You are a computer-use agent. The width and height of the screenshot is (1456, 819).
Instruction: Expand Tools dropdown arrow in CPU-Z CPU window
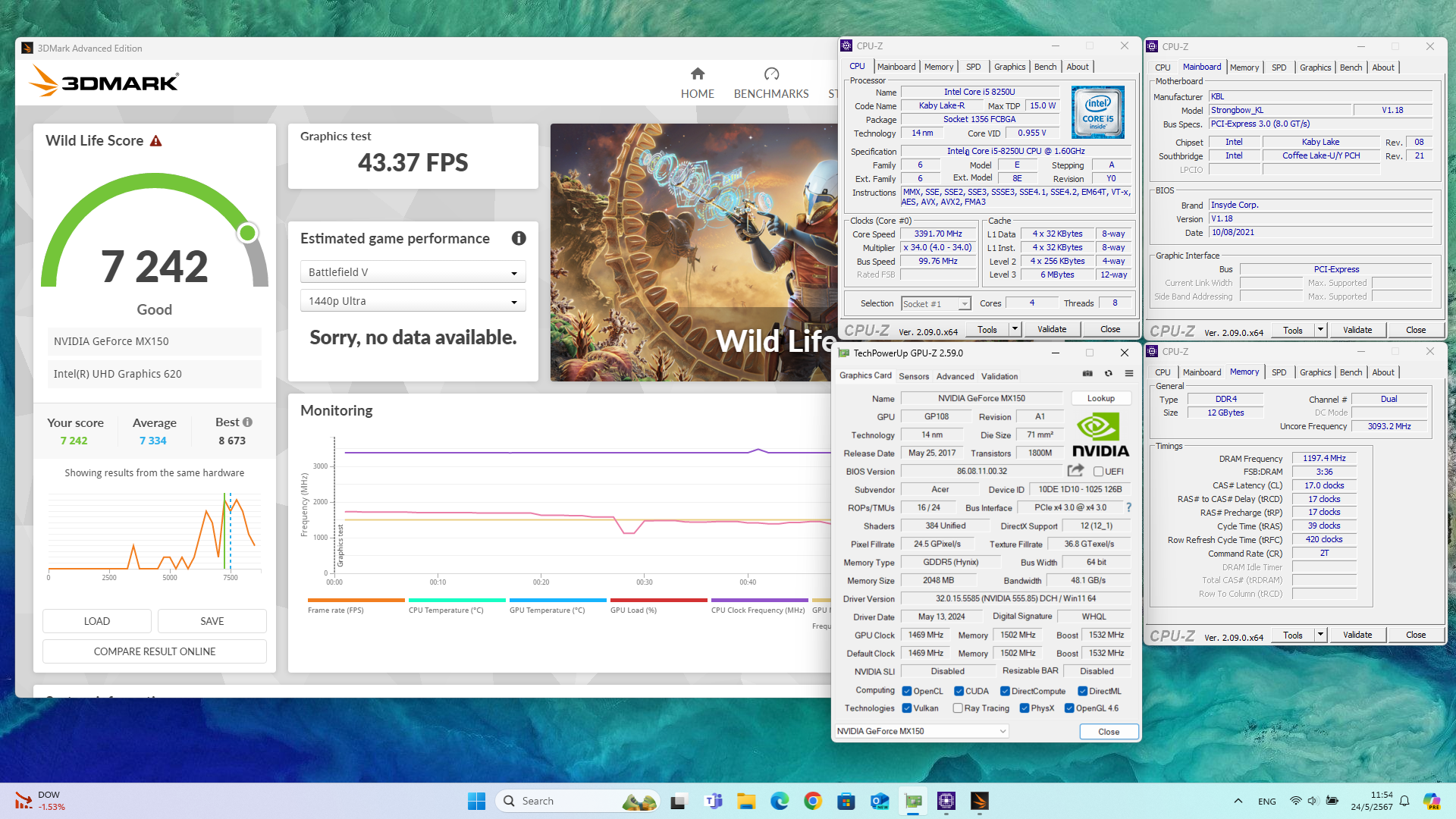(1015, 329)
